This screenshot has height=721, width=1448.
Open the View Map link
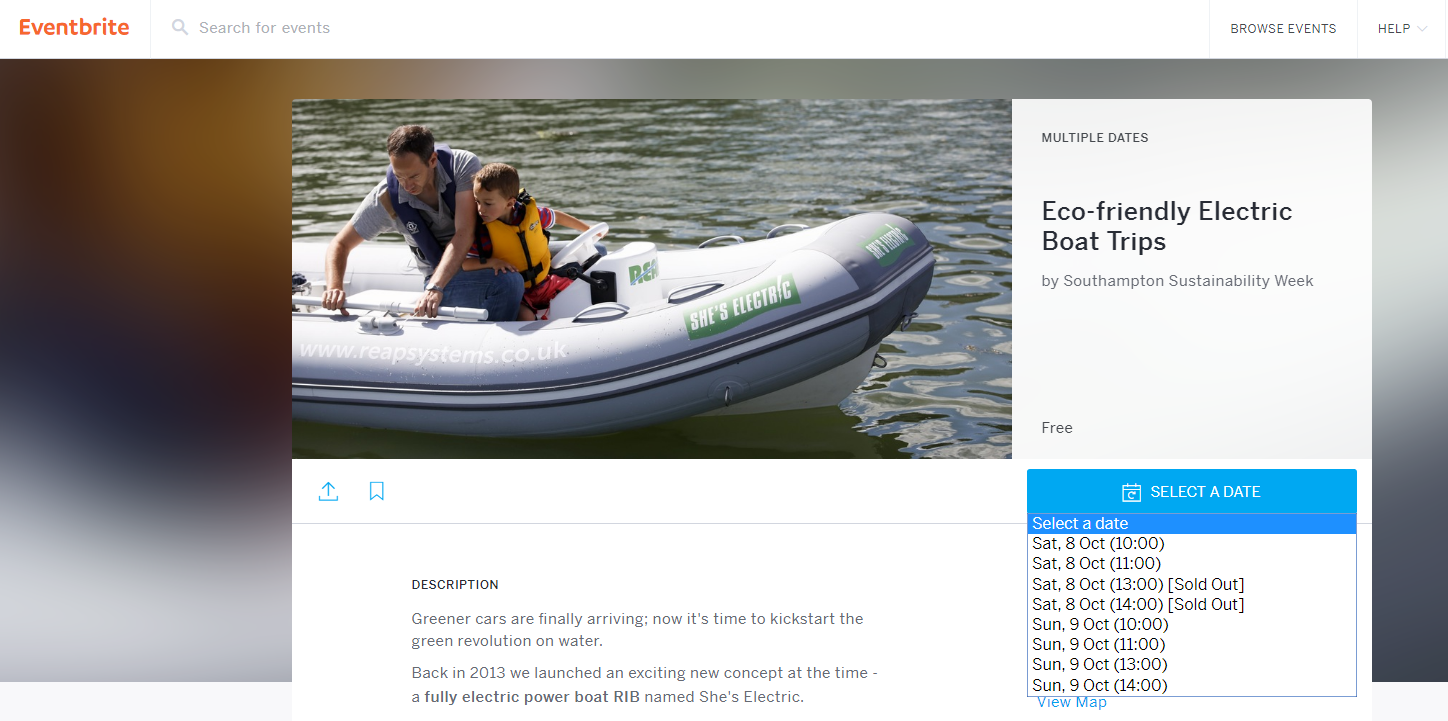tap(1072, 703)
